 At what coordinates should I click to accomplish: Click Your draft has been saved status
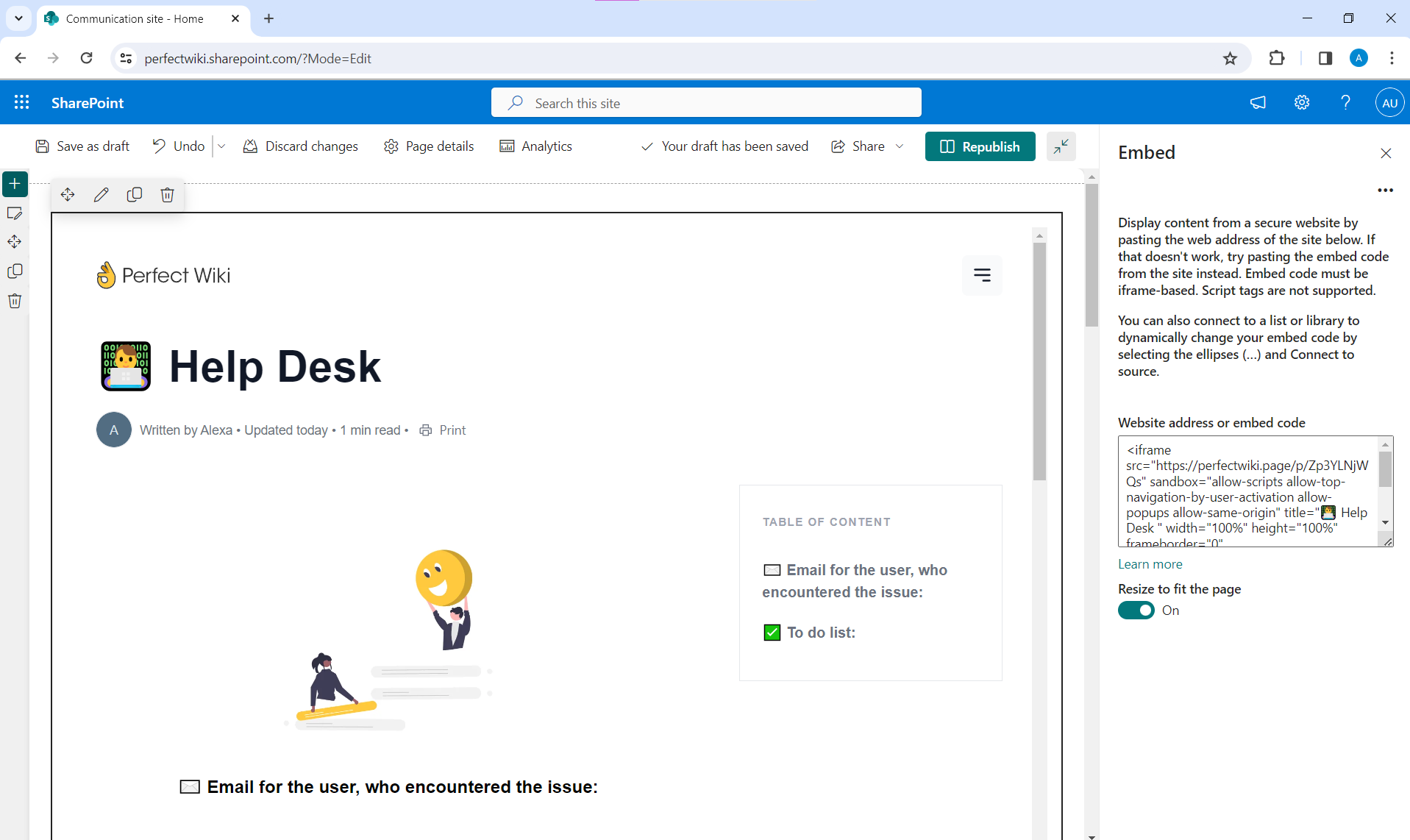[724, 146]
